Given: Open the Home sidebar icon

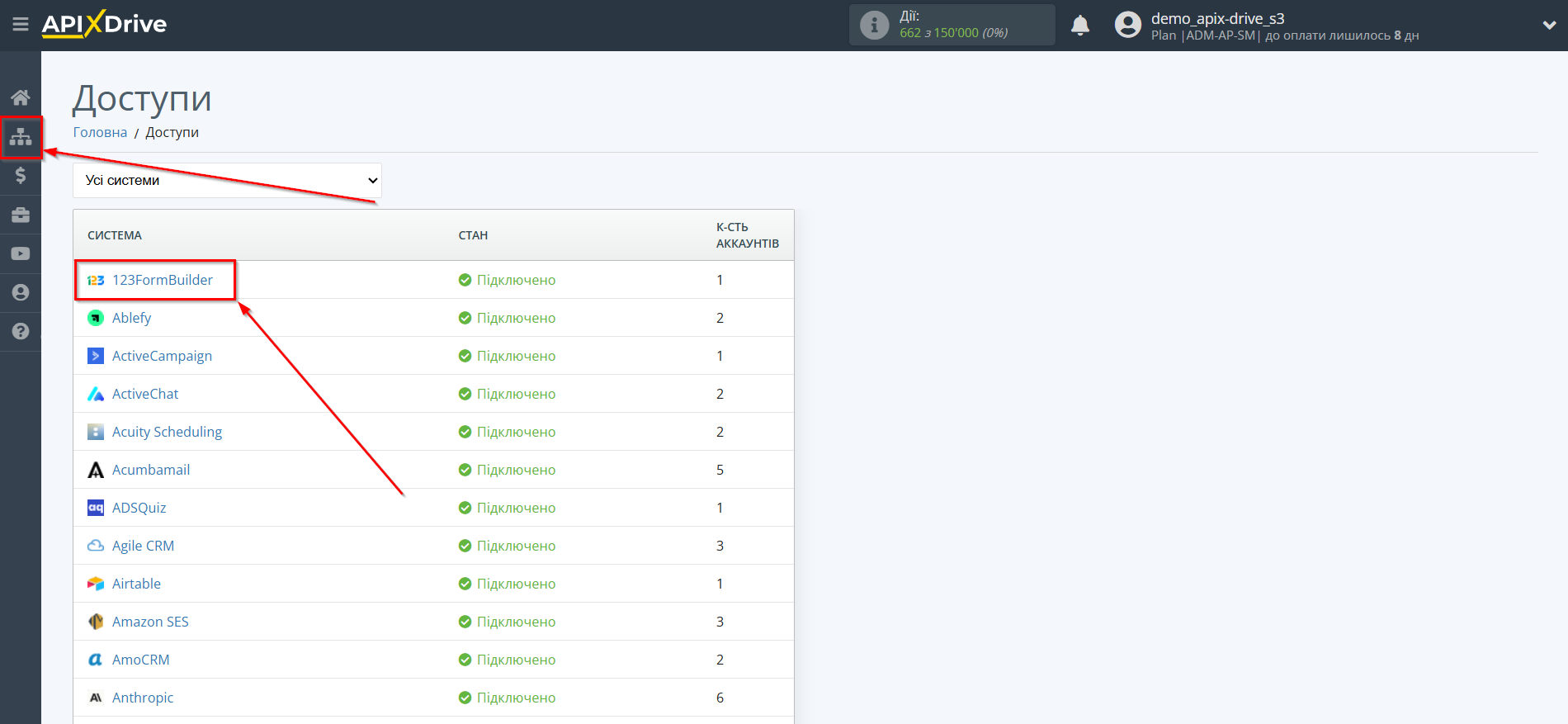Looking at the screenshot, I should 21,97.
